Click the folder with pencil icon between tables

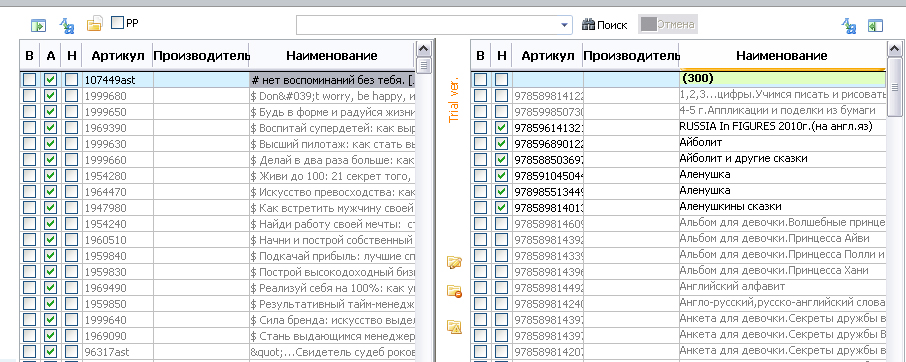click(455, 262)
